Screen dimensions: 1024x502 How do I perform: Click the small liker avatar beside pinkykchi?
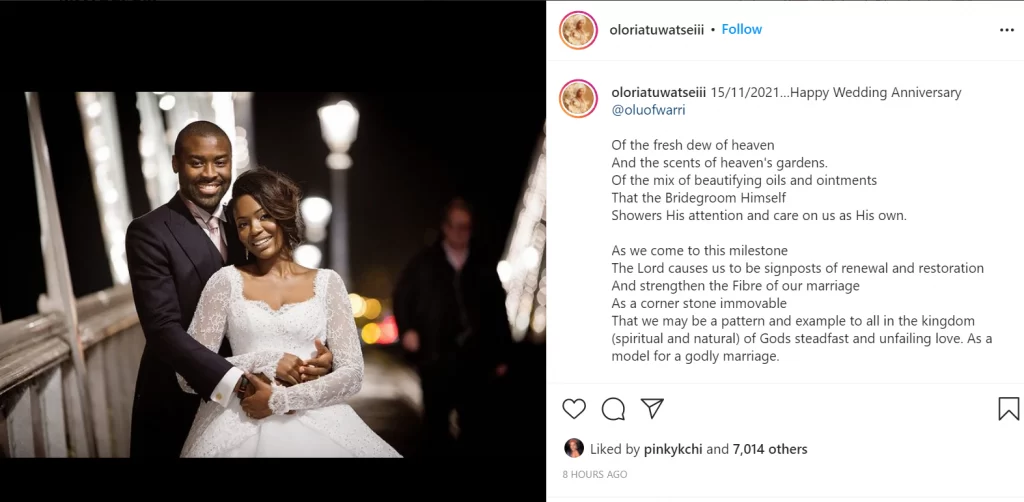pos(574,449)
